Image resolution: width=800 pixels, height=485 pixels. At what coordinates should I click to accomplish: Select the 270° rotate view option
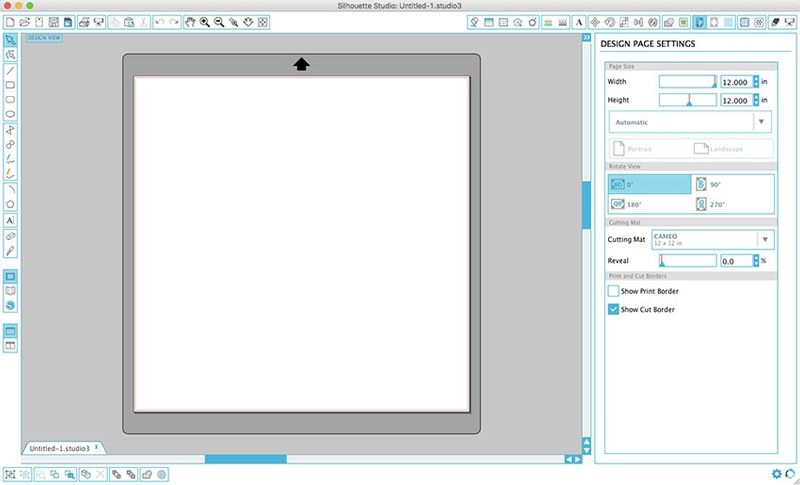(x=733, y=204)
